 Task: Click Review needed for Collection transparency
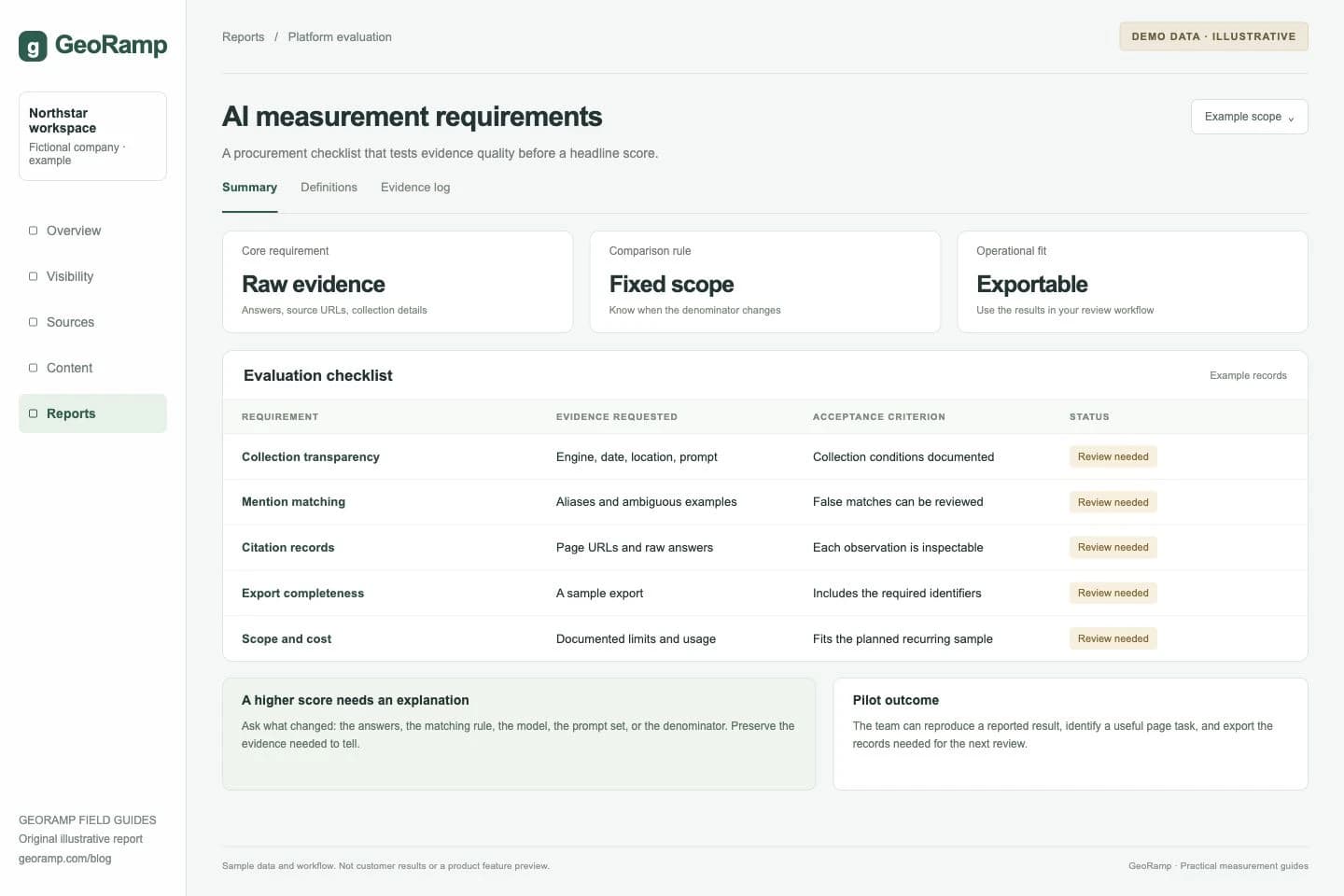point(1113,456)
